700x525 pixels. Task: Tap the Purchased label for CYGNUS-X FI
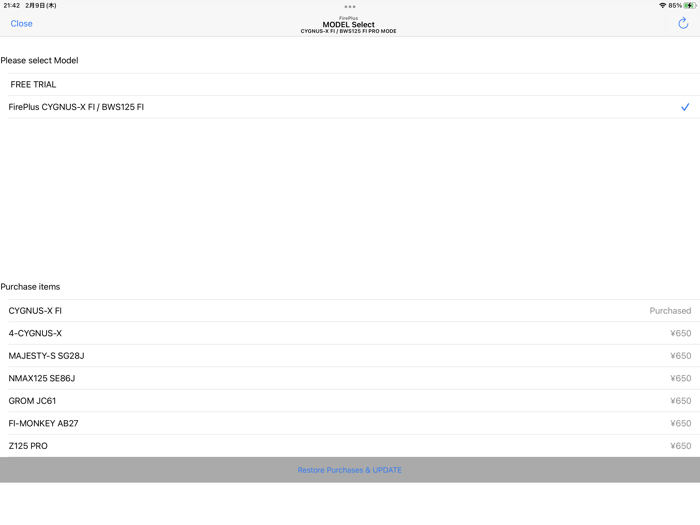[670, 311]
